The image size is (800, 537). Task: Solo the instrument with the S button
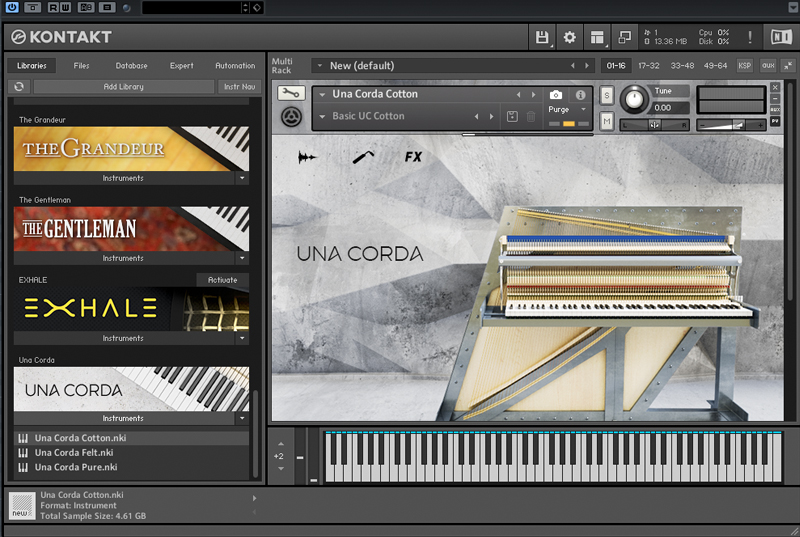pos(607,95)
